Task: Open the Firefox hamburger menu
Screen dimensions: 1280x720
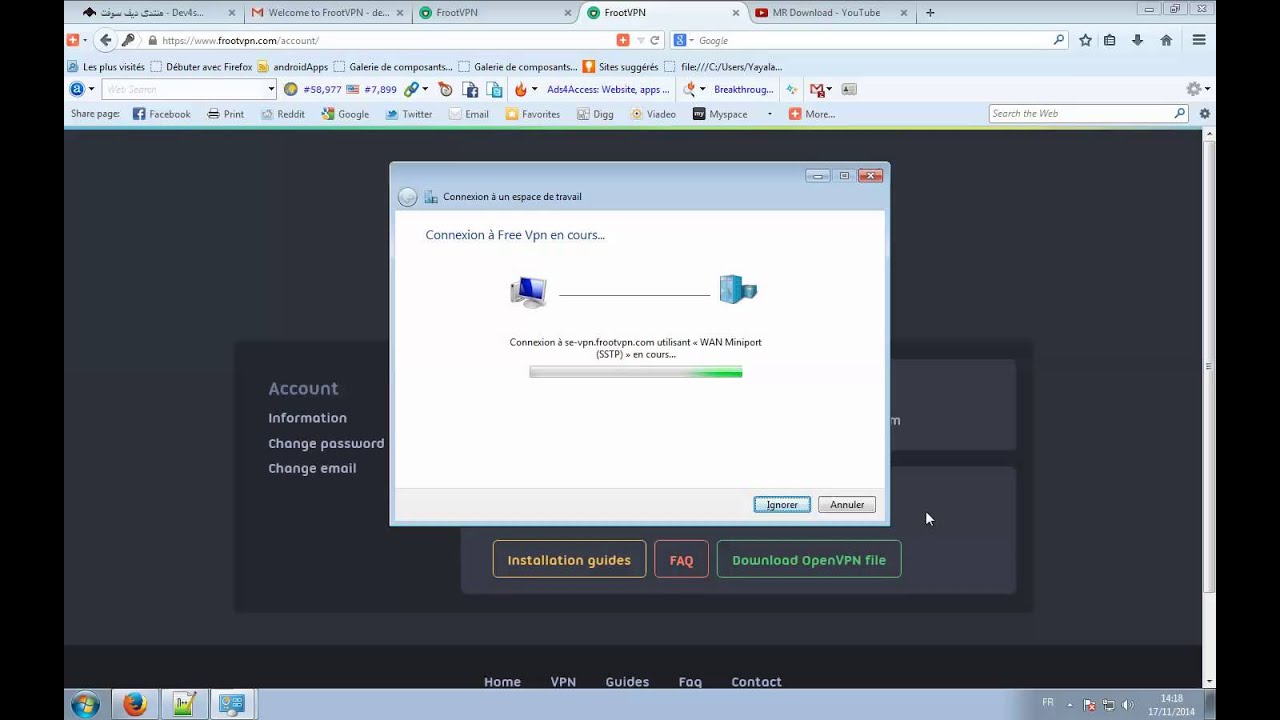Action: [x=1199, y=40]
